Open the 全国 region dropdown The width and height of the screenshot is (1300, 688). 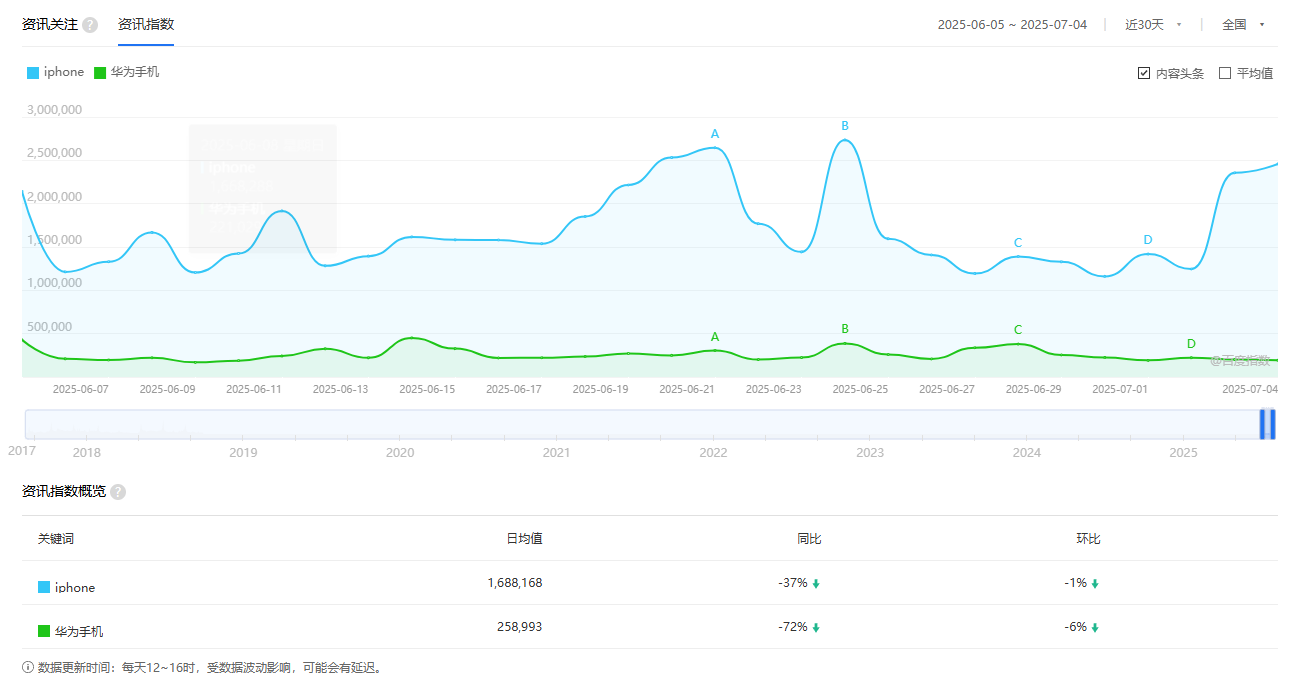(1243, 25)
